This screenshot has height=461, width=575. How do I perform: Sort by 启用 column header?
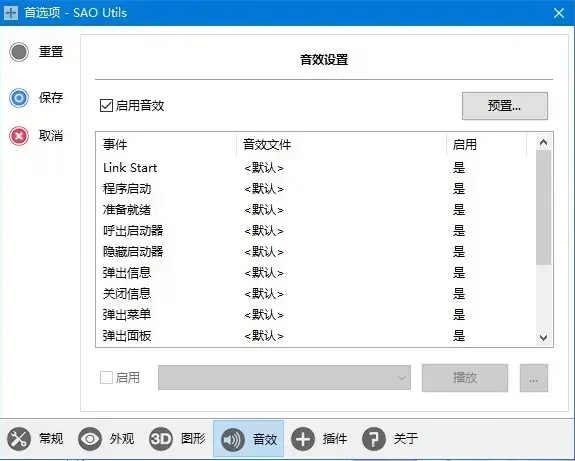click(x=487, y=144)
